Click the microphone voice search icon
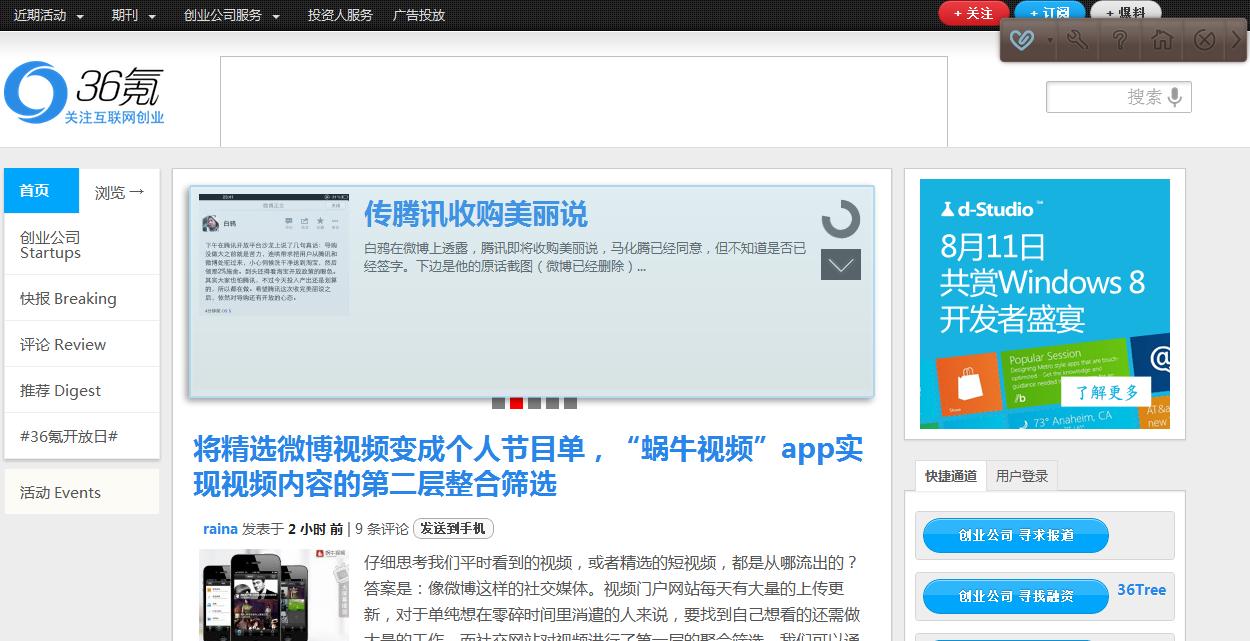 1176,97
